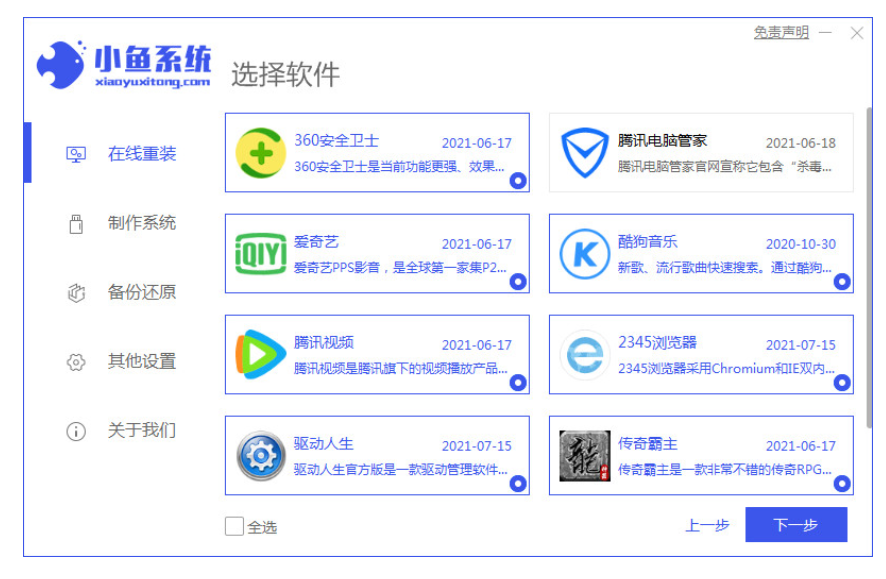The image size is (886, 579).
Task: Open 其他设置 settings page
Action: click(x=141, y=361)
